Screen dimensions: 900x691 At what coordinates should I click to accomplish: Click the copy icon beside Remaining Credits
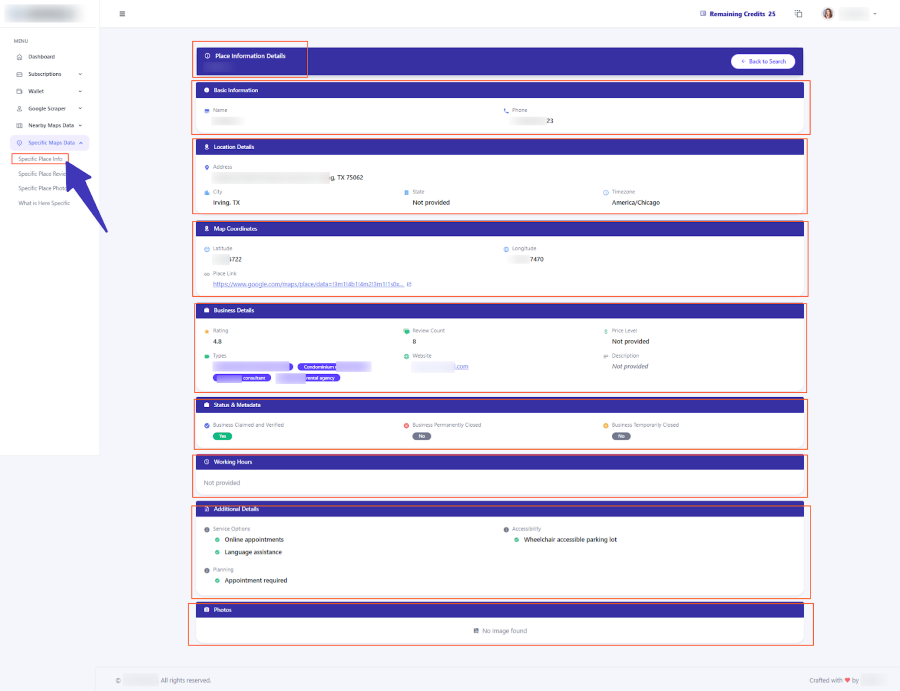click(798, 14)
